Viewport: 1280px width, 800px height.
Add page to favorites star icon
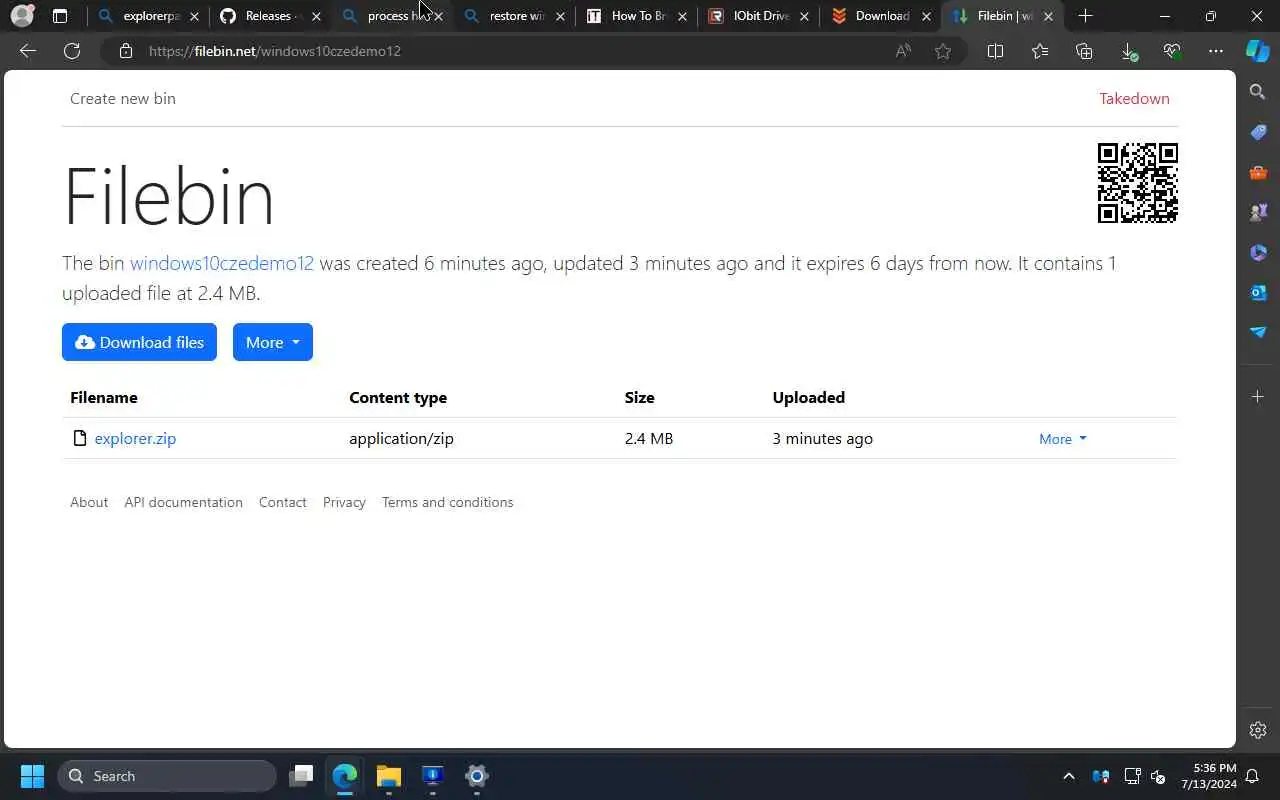[942, 51]
